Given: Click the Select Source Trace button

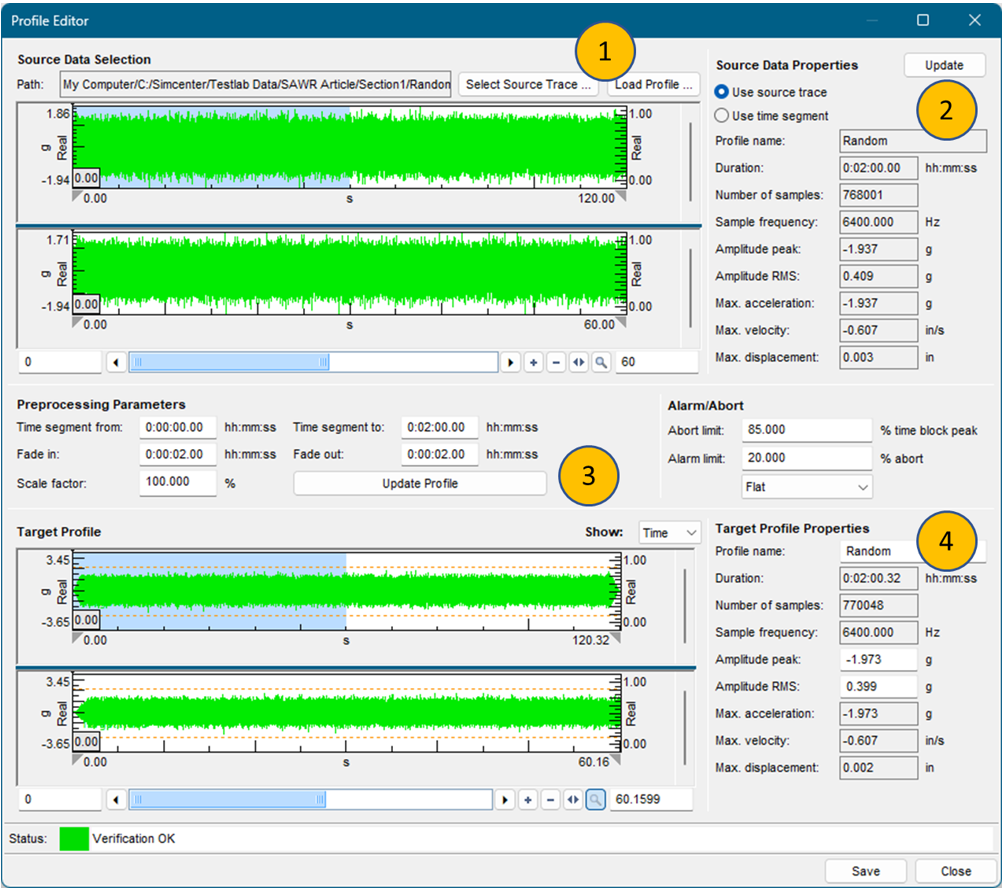Looking at the screenshot, I should (x=529, y=85).
